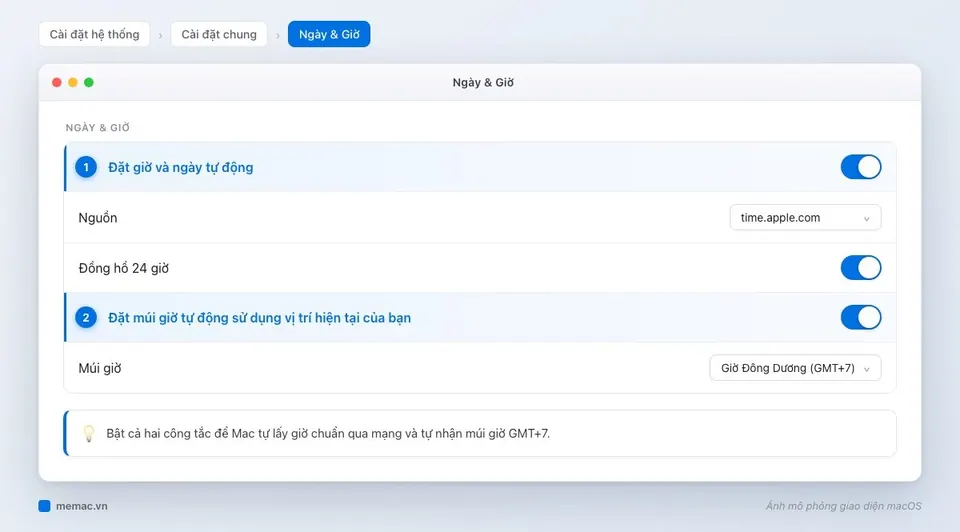The image size is (960, 532).
Task: Close the Ngày & Giờ window
Action: click(57, 83)
